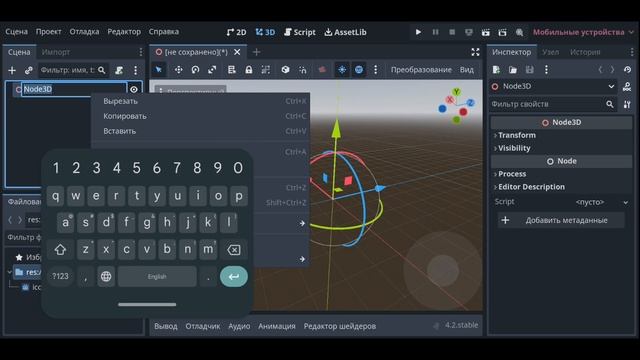Open Scene dock filter options menu

(x=136, y=70)
